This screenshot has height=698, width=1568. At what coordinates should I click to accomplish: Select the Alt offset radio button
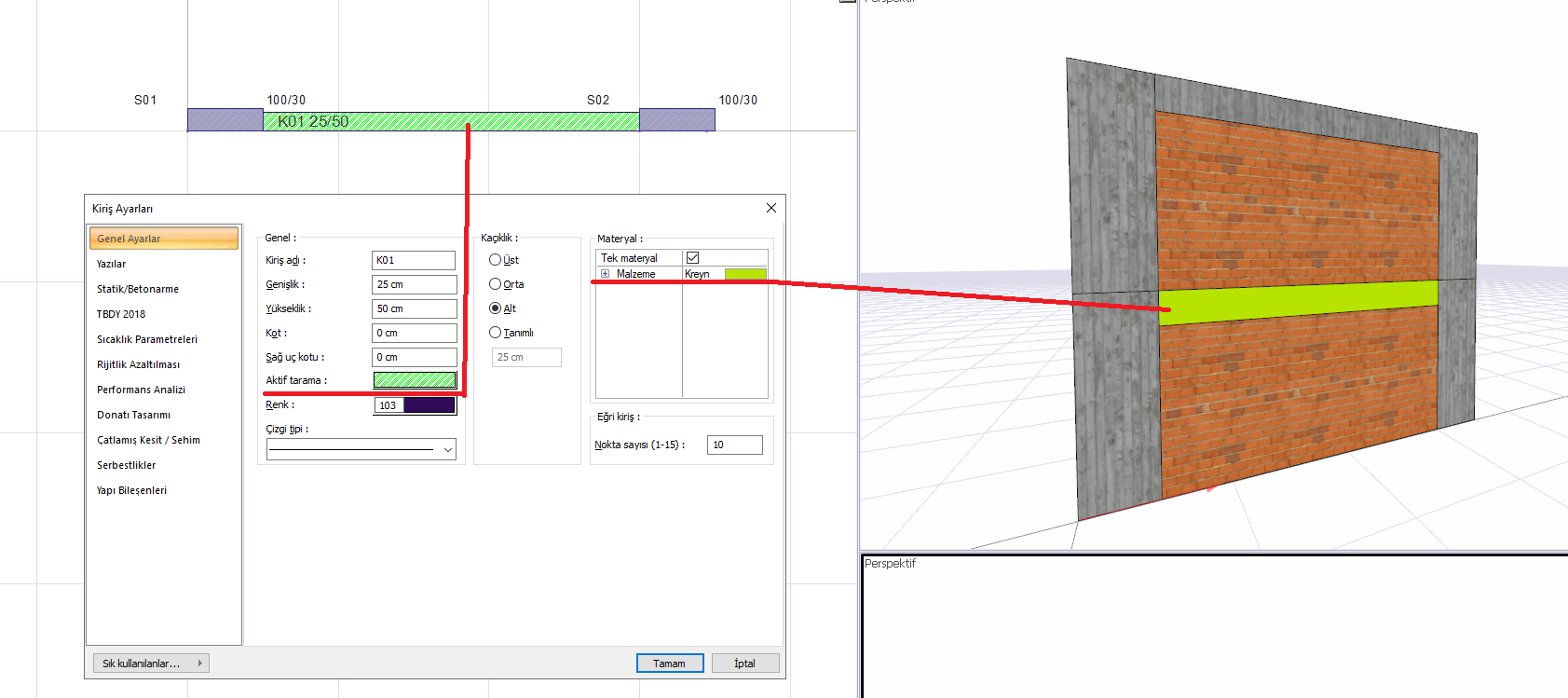[x=495, y=308]
